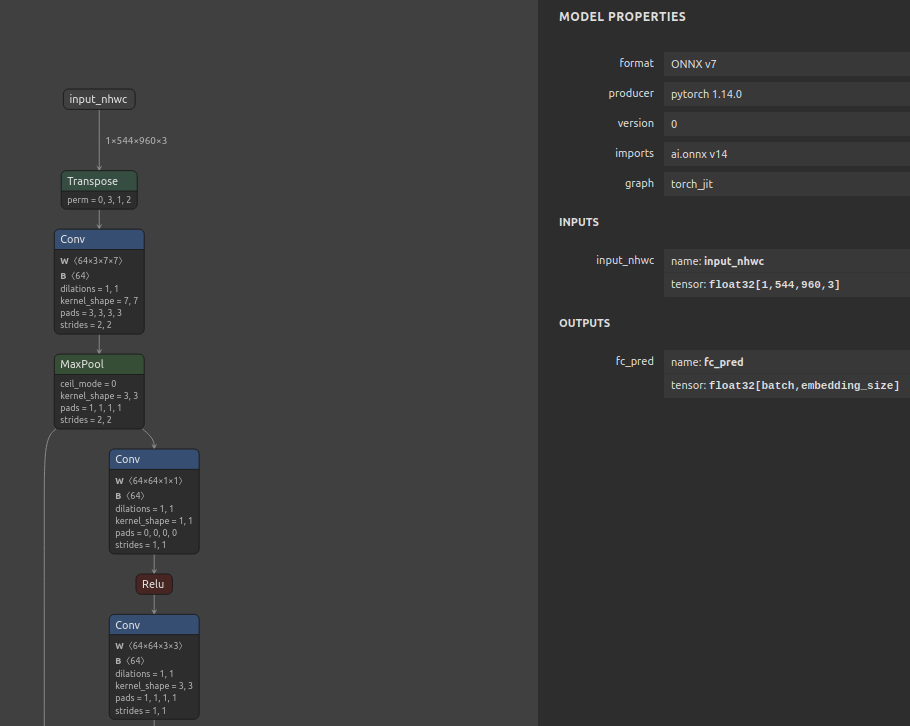Image resolution: width=910 pixels, height=726 pixels.
Task: Click the perm attribute of Transpose
Action: [x=99, y=200]
